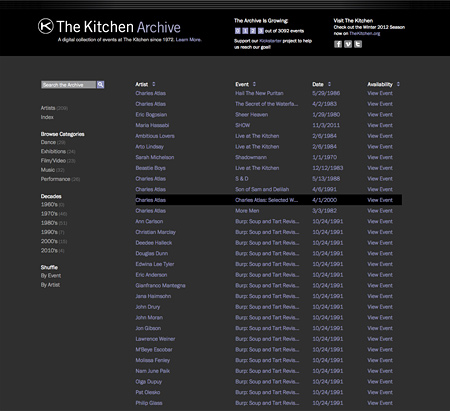
Task: Filter by the 2010's decade
Action: click(x=49, y=250)
